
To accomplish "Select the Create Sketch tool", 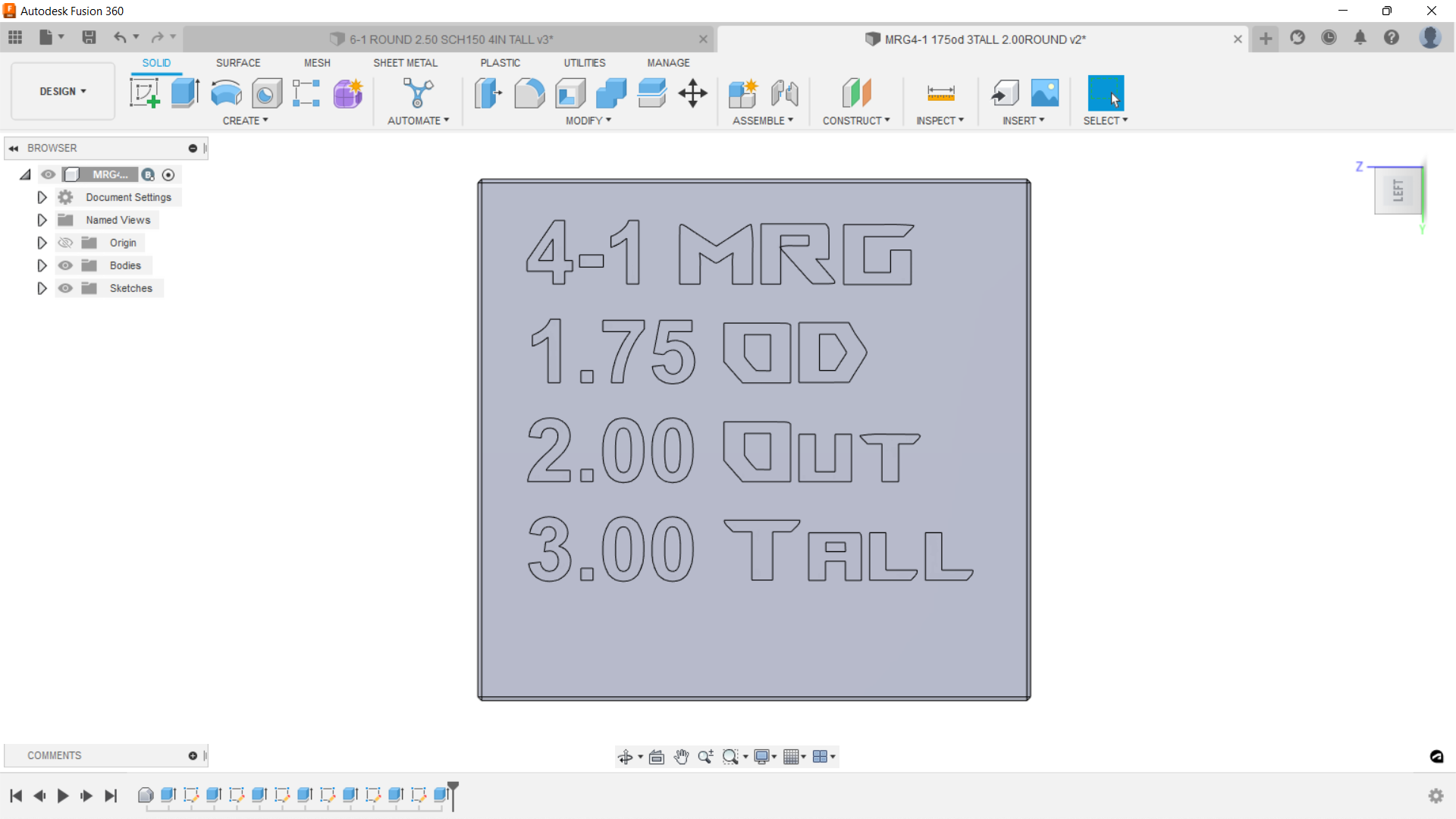I will pos(144,93).
